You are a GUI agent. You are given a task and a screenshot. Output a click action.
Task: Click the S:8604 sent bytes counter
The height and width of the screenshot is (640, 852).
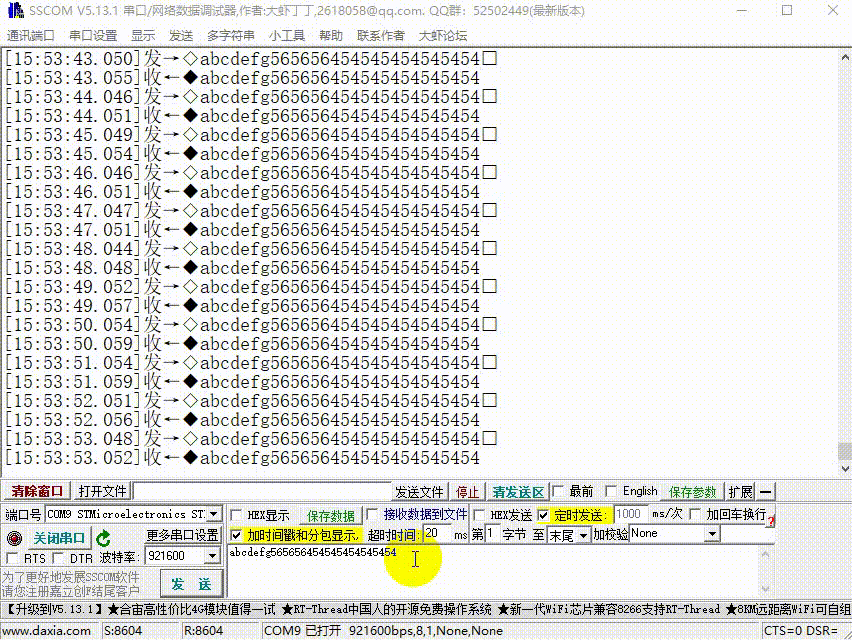click(x=123, y=631)
